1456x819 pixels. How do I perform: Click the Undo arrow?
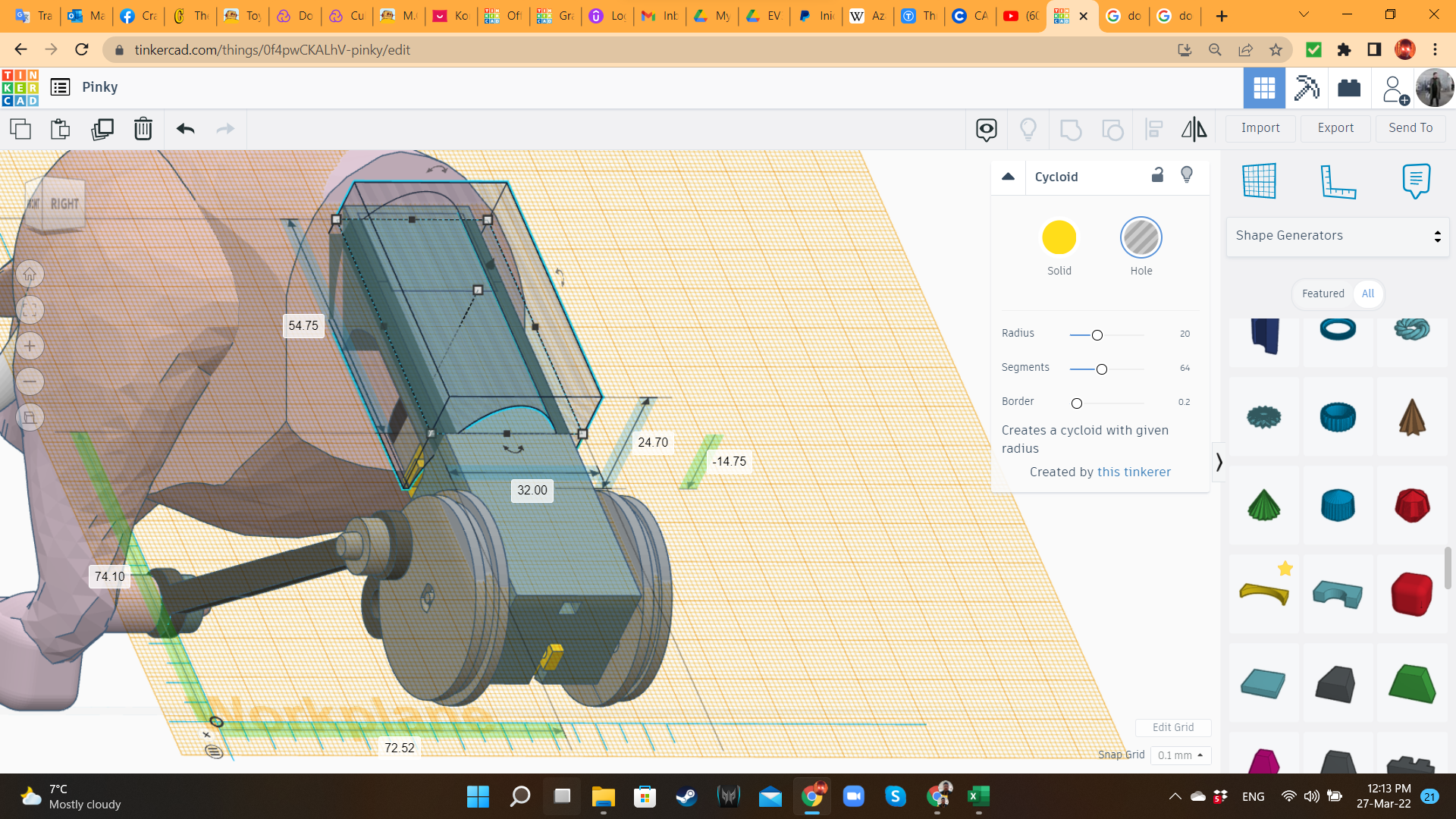click(x=185, y=129)
